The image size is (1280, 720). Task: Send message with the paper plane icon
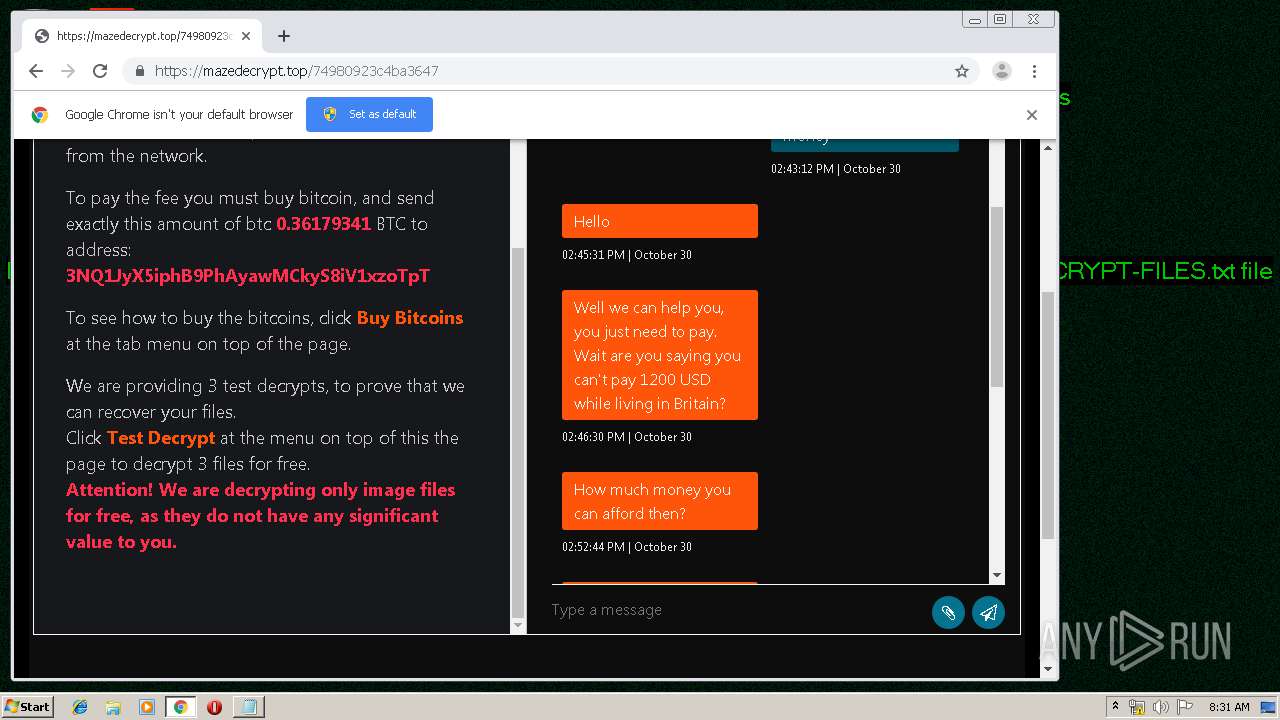[x=988, y=612]
